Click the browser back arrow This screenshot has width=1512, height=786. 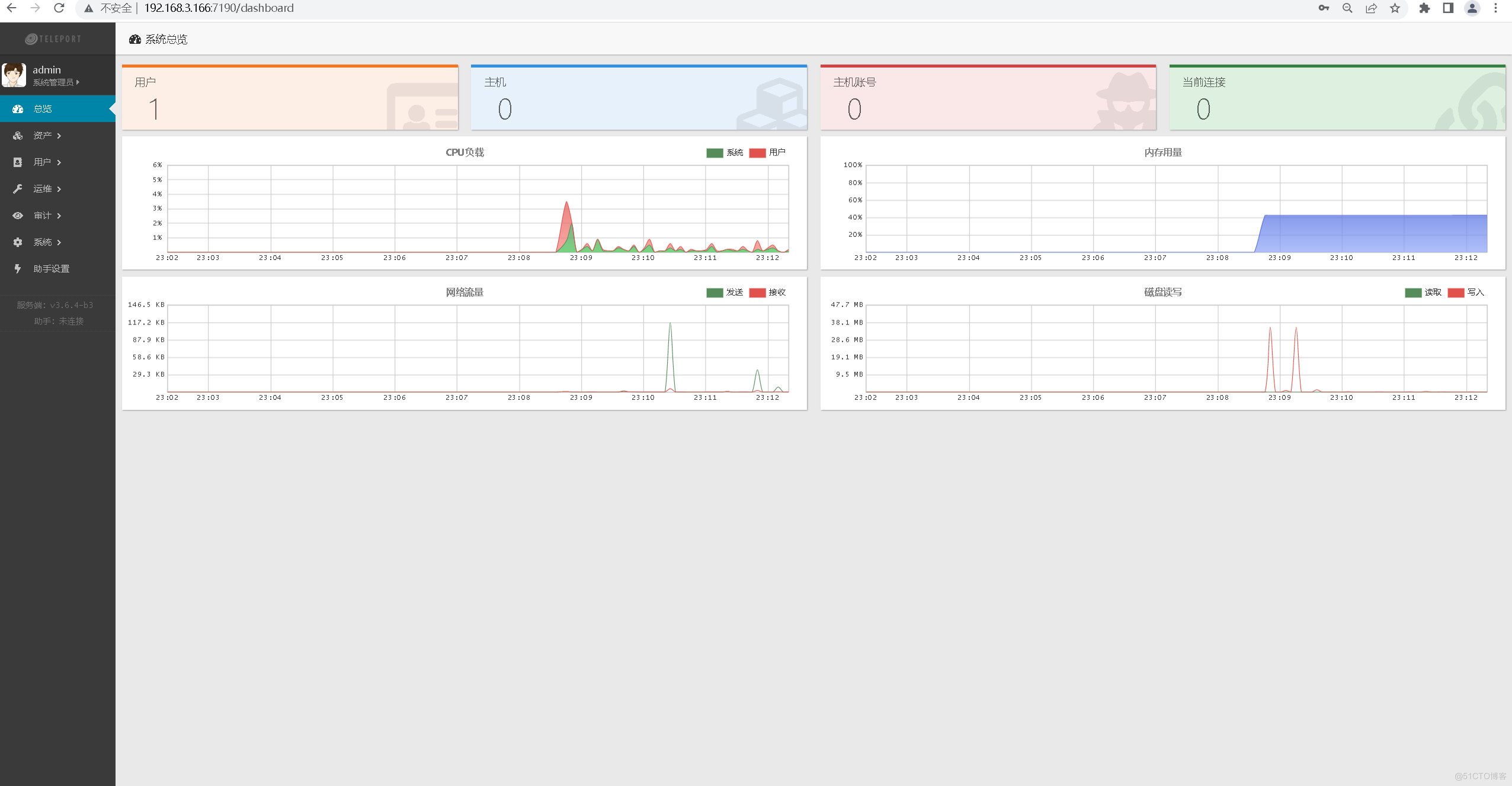tap(11, 8)
